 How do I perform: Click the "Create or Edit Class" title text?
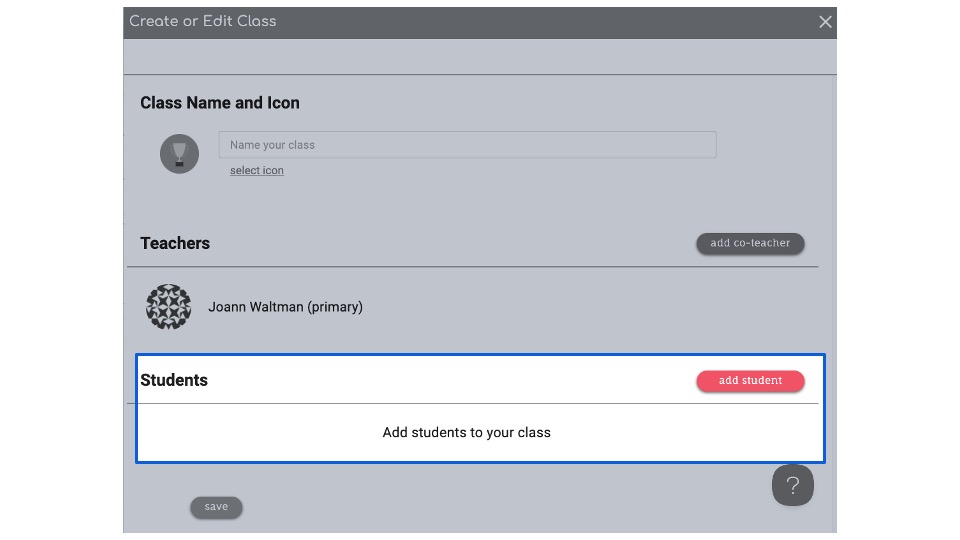tap(203, 21)
